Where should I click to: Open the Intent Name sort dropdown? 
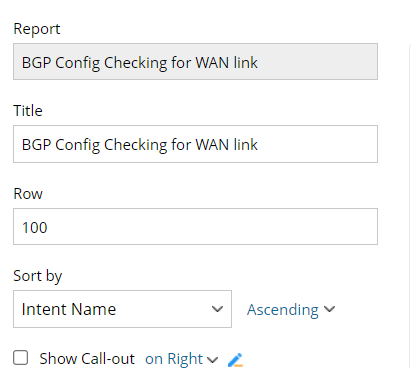[x=122, y=309]
